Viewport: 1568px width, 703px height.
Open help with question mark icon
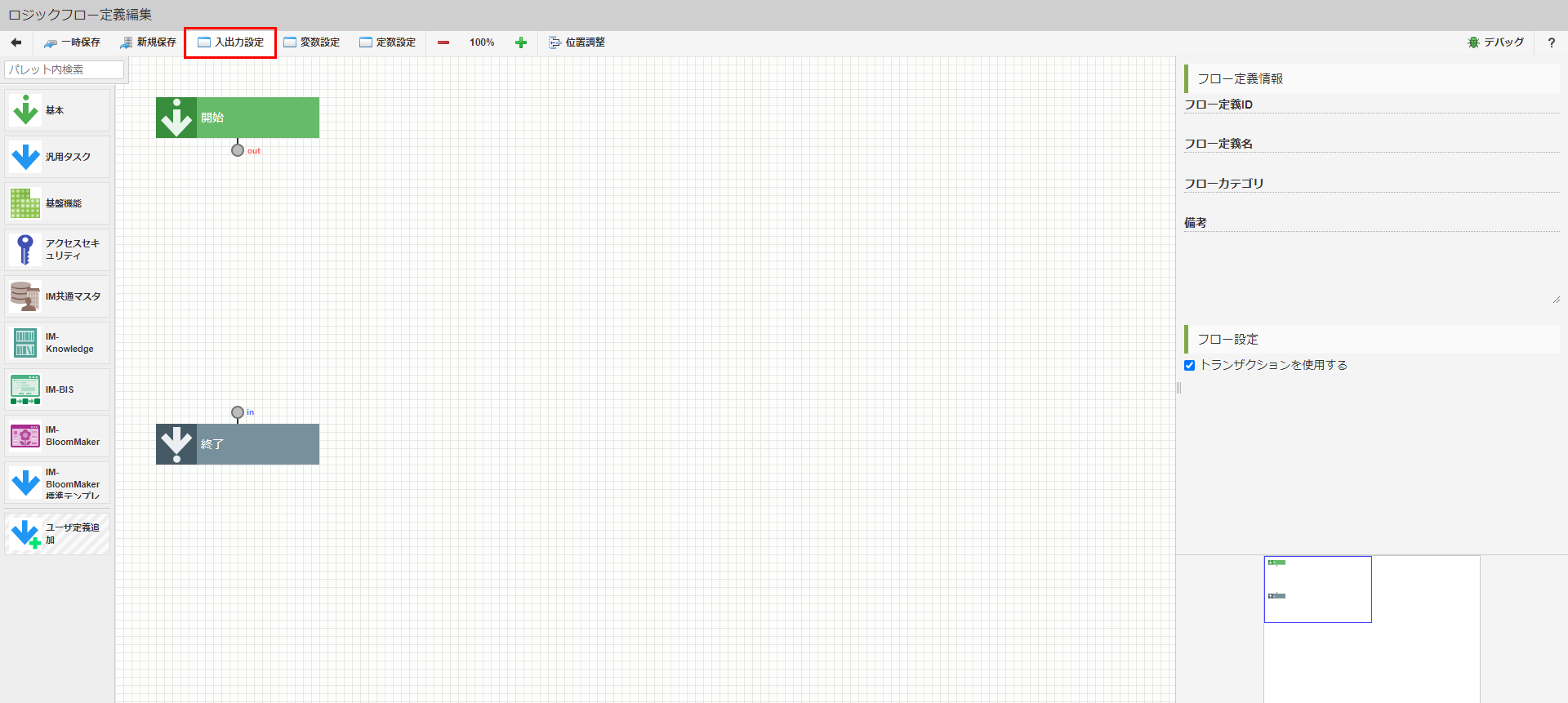[x=1552, y=42]
